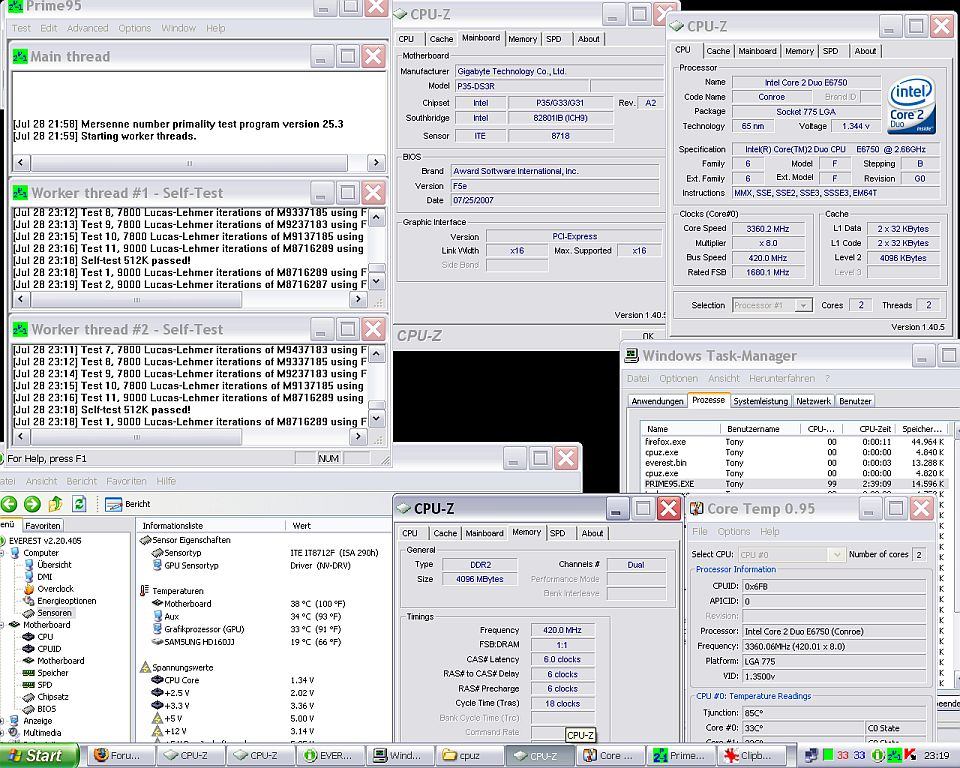Viewport: 960px width, 768px height.
Task: Open the Processor #1 Selection dropdown in CPU-Z
Action: 803,305
